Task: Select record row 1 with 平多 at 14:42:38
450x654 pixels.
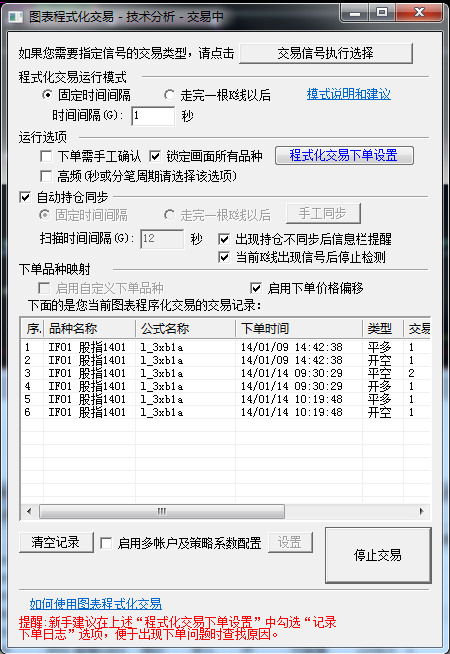Action: [x=225, y=347]
